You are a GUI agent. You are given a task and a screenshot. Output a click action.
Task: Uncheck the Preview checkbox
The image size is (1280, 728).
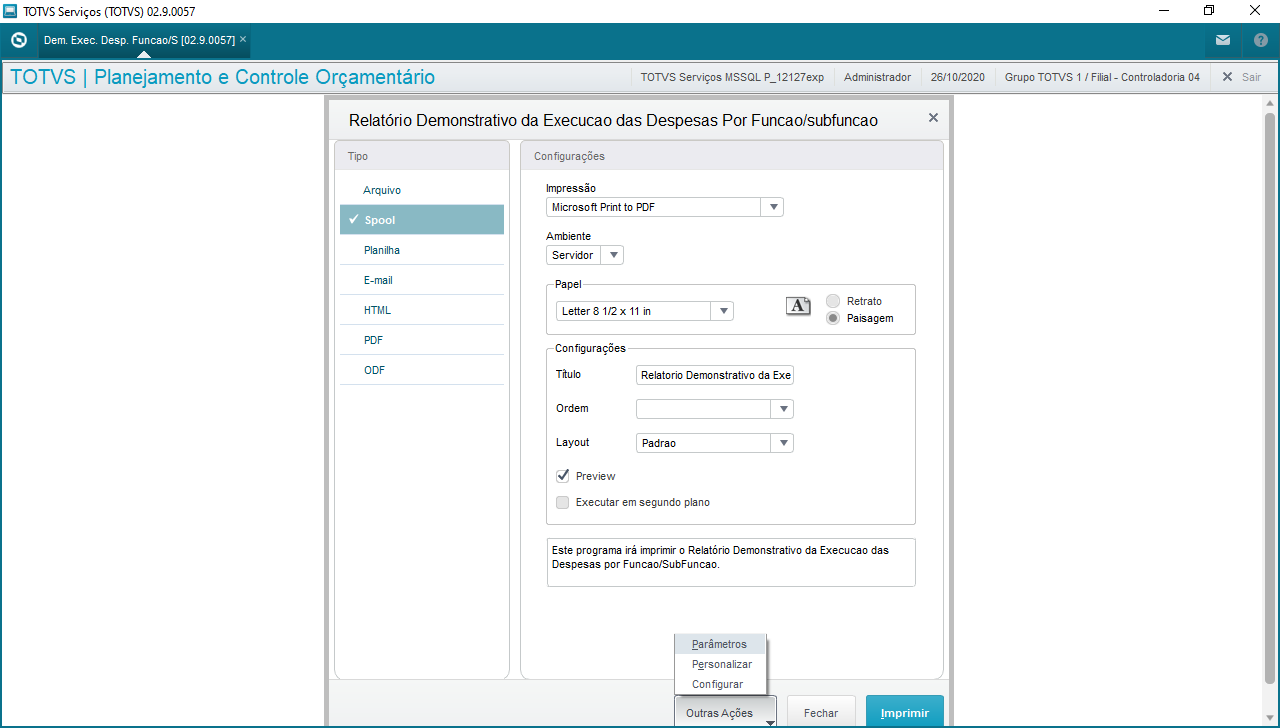(x=563, y=476)
